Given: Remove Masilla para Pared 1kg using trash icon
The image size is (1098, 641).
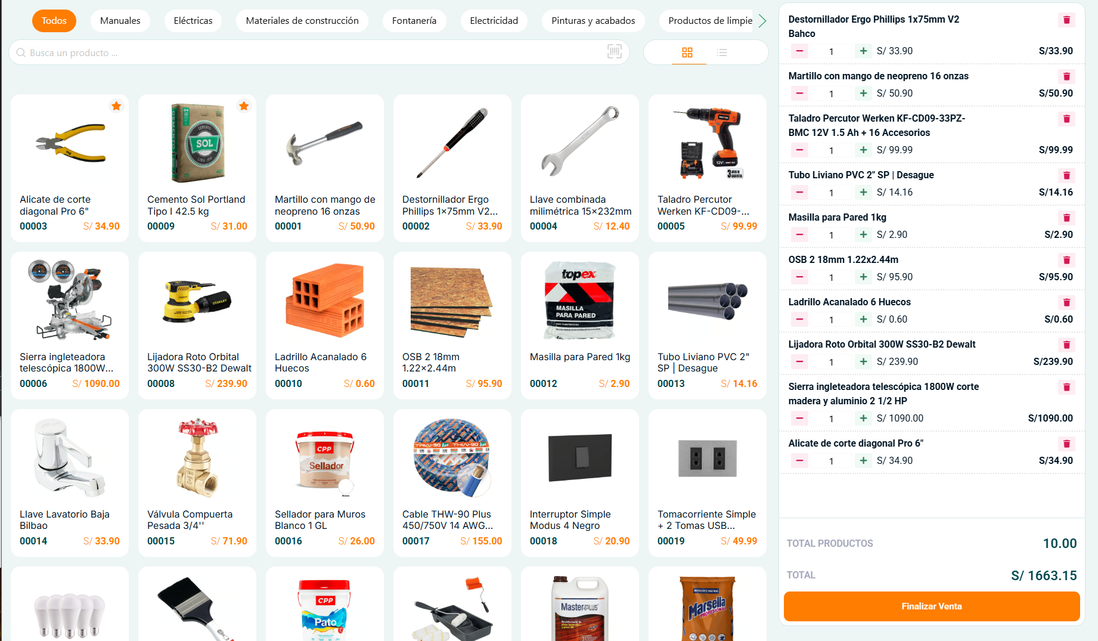Looking at the screenshot, I should [x=1066, y=218].
